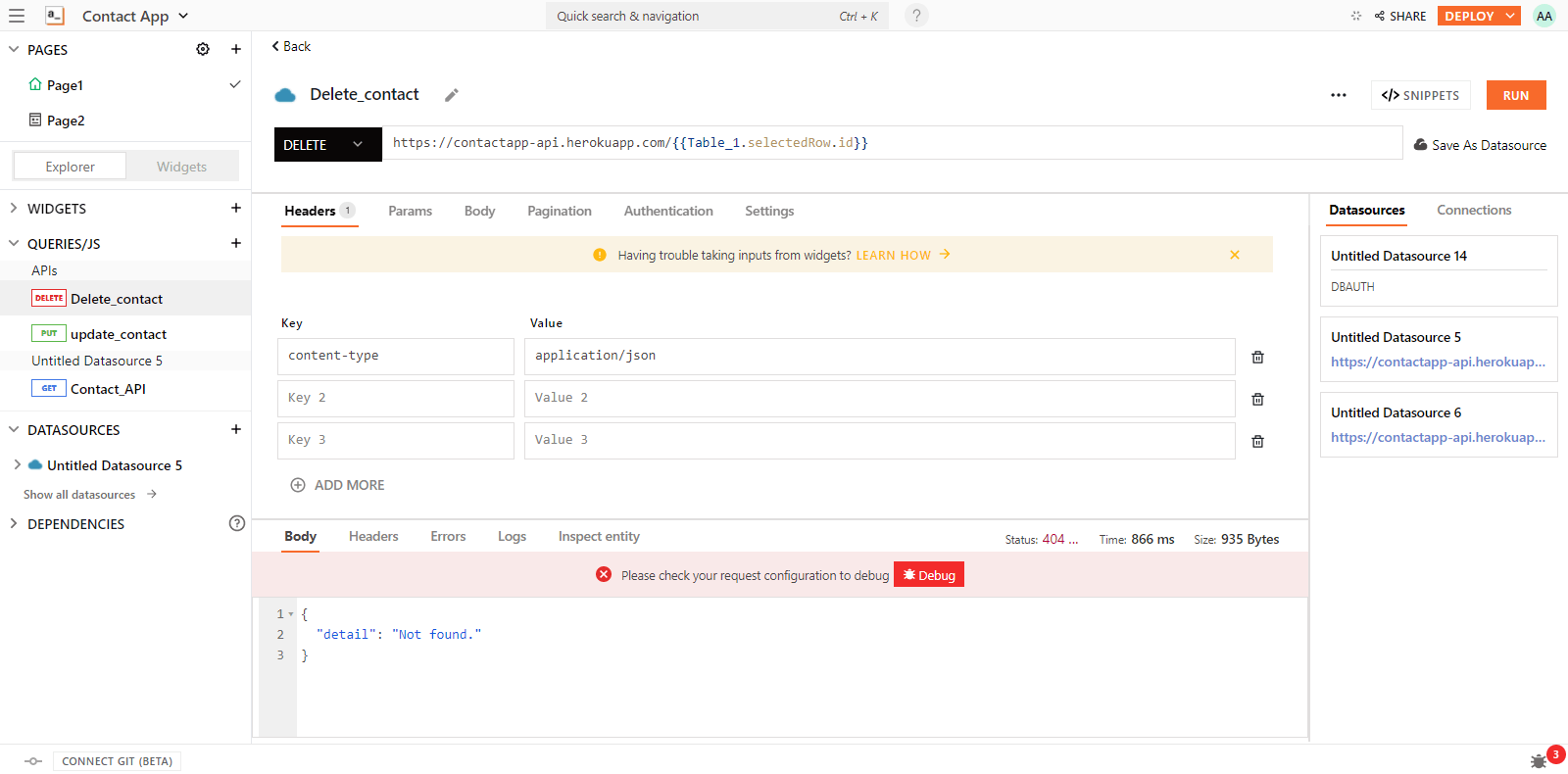Dismiss the widgets input trouble banner
This screenshot has width=1568, height=774.
click(1234, 255)
